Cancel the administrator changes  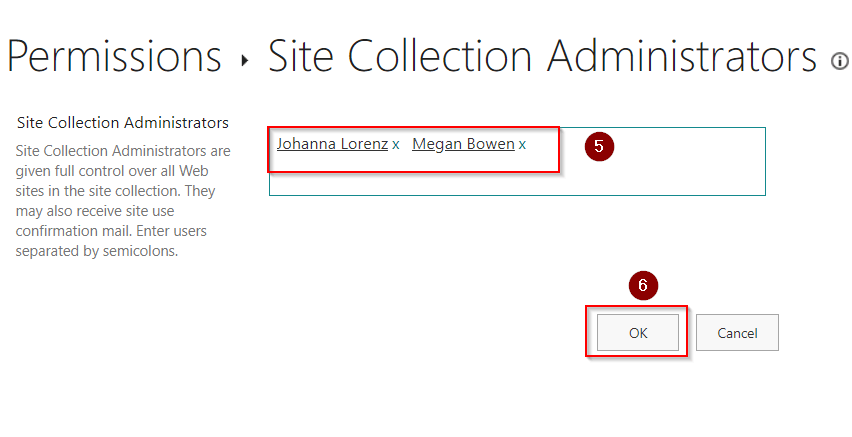737,333
